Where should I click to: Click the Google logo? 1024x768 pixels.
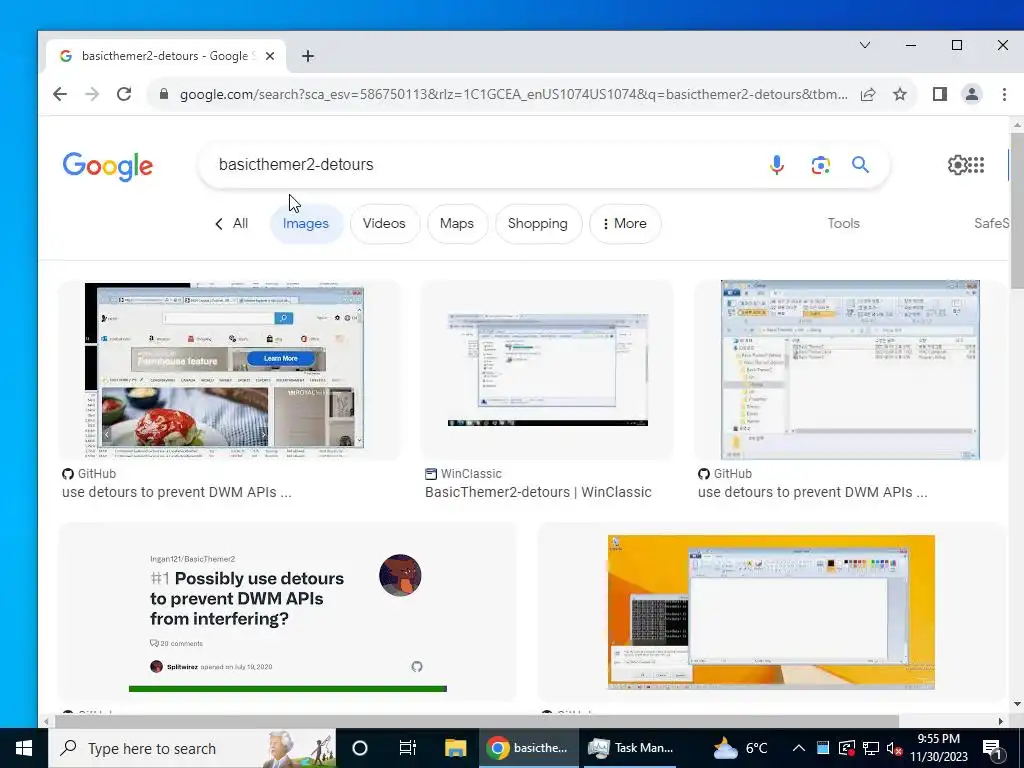click(x=108, y=167)
